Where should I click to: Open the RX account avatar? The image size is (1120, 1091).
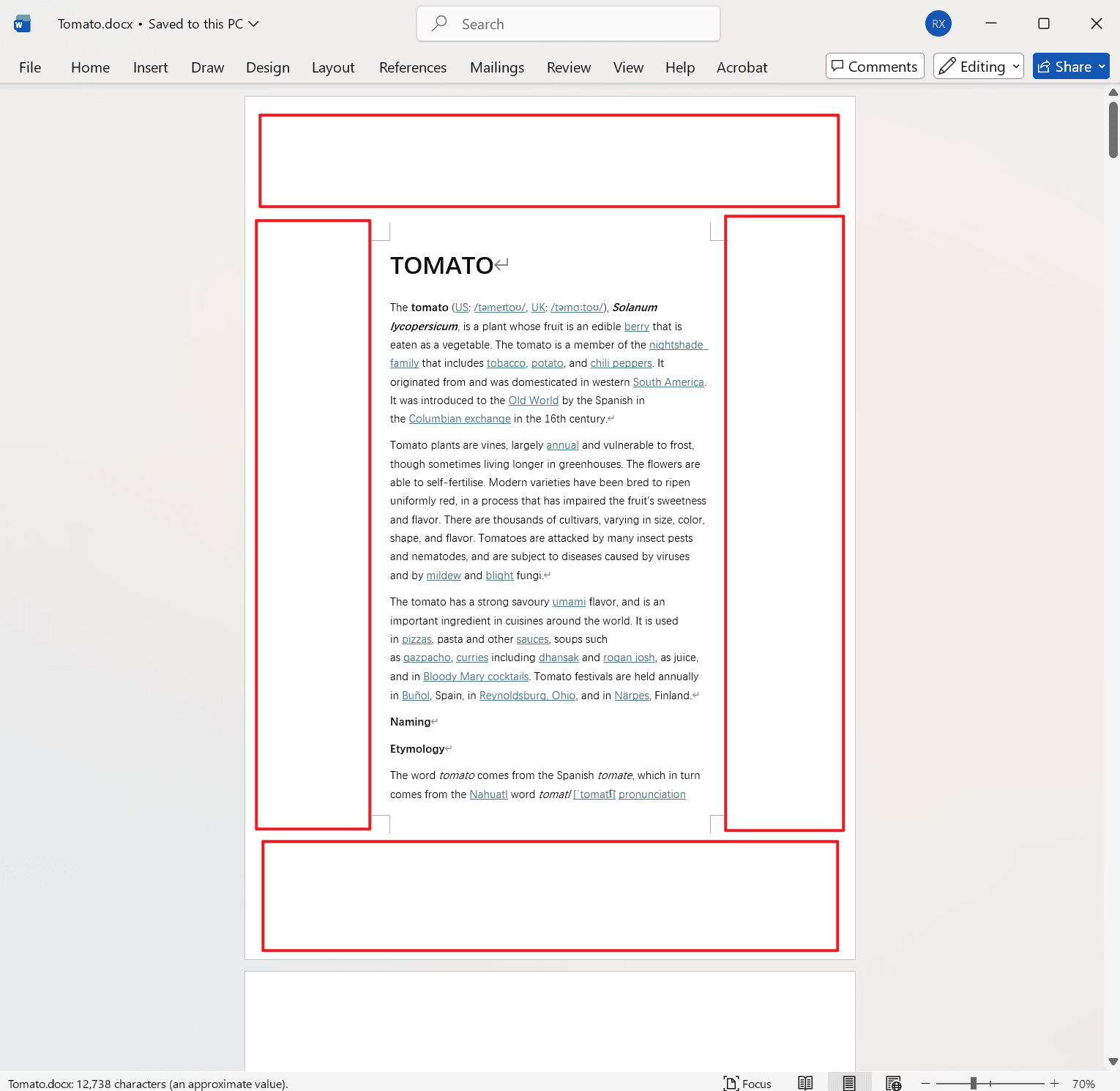point(938,23)
